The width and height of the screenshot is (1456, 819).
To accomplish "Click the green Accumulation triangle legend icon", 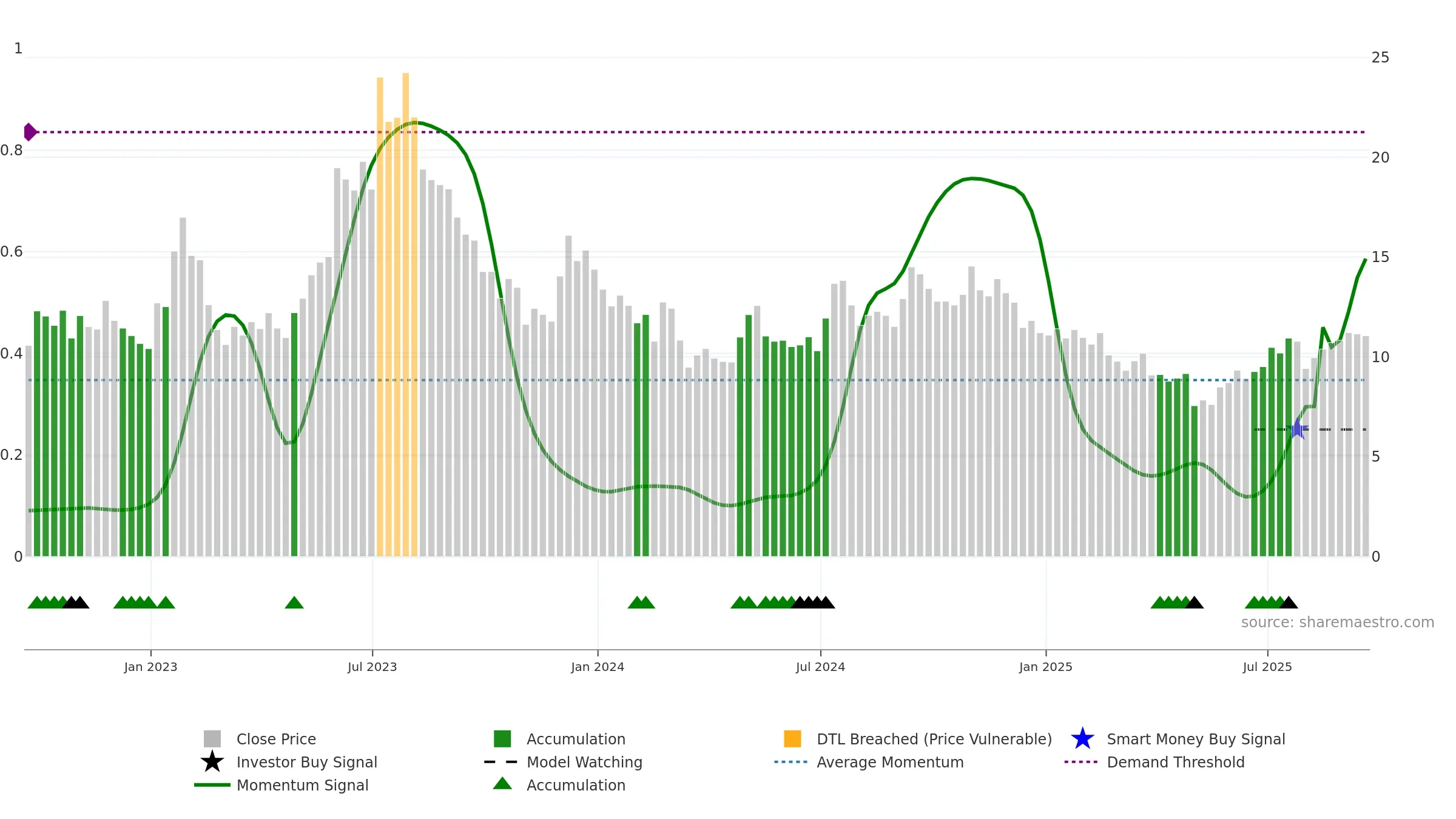I will pos(502,784).
